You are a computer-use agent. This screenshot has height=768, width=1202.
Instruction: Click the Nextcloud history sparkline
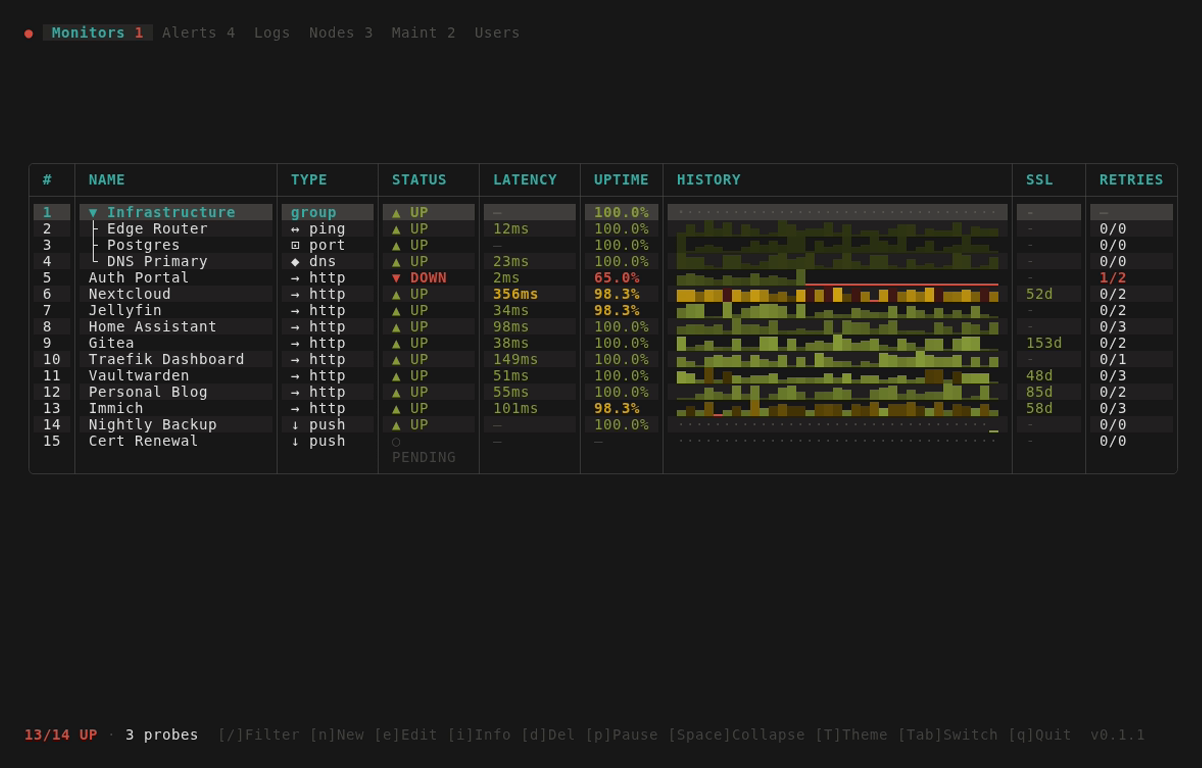[x=837, y=294]
